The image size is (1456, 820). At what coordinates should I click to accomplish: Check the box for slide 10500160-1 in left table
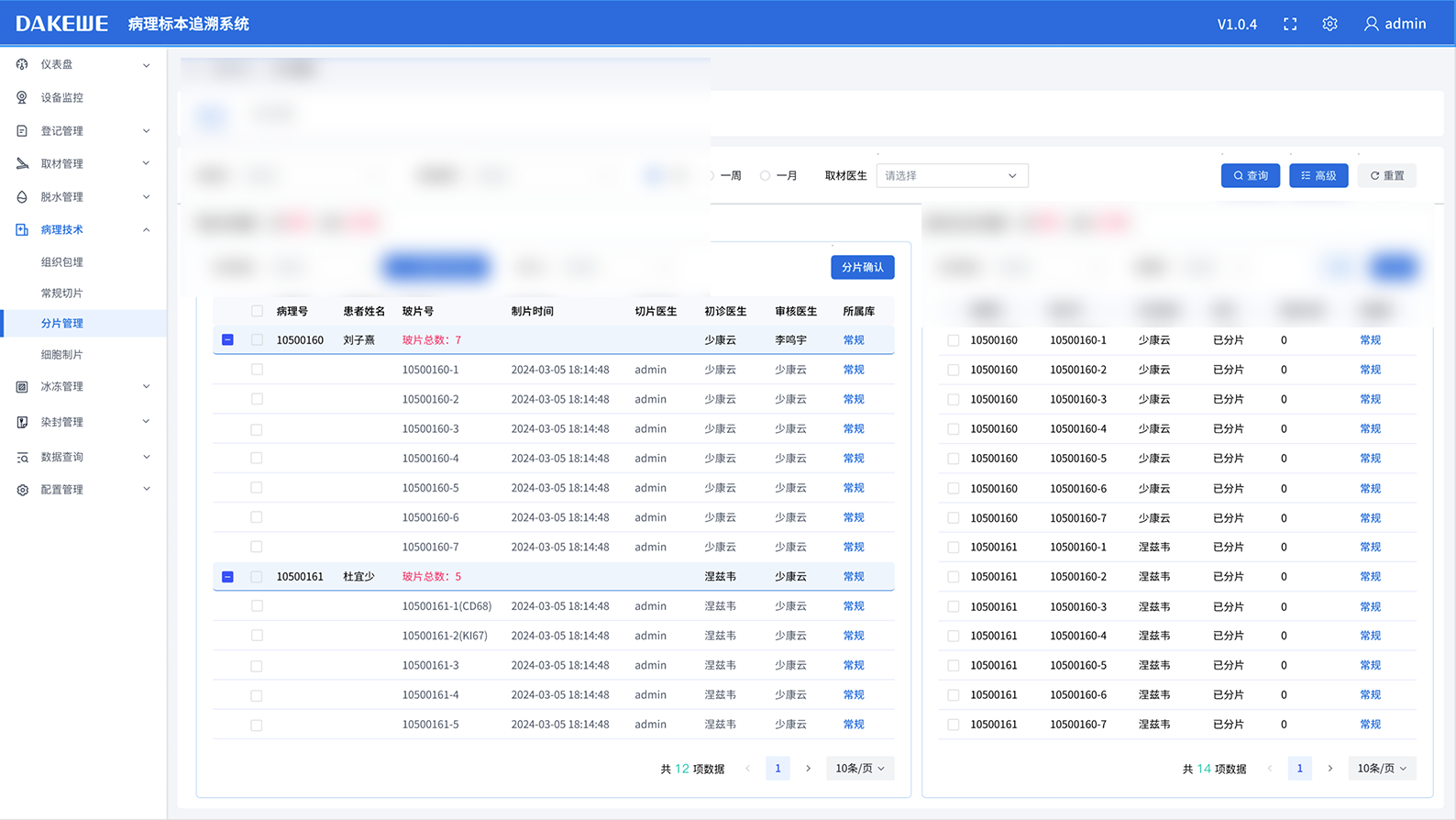(257, 370)
